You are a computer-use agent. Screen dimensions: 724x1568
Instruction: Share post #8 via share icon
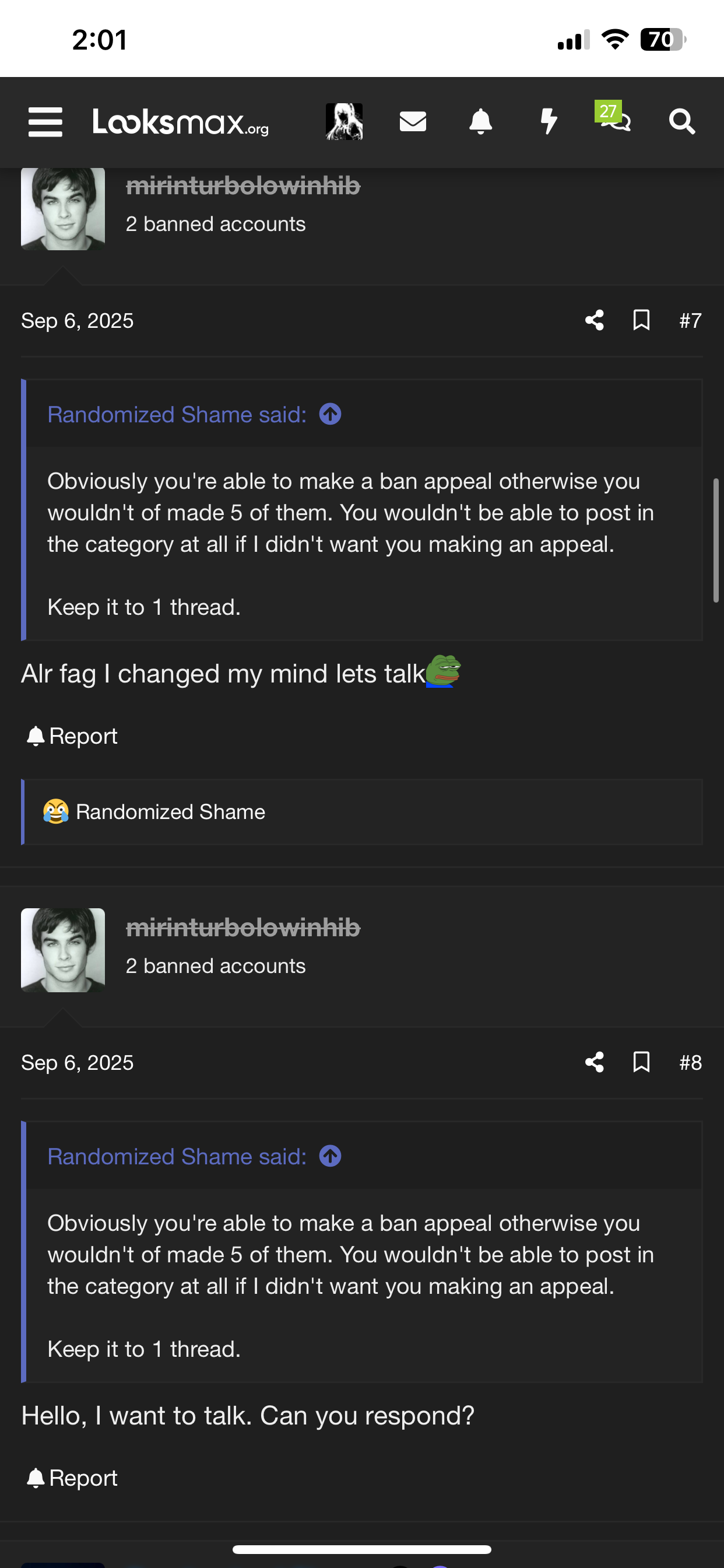(x=595, y=1062)
